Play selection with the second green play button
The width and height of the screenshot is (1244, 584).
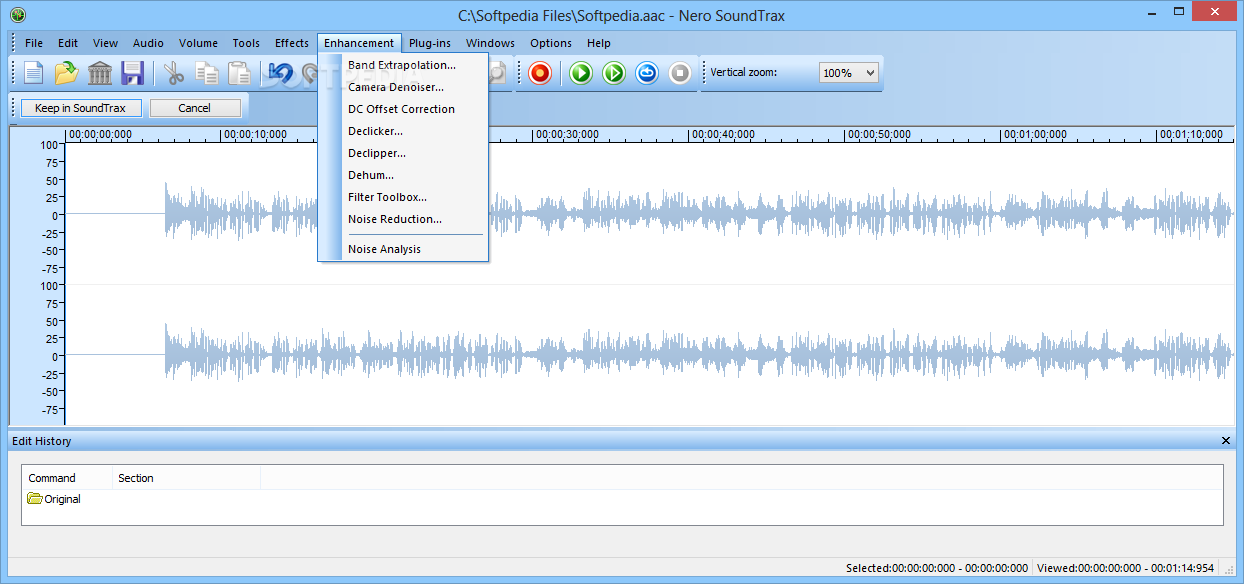pyautogui.click(x=614, y=73)
